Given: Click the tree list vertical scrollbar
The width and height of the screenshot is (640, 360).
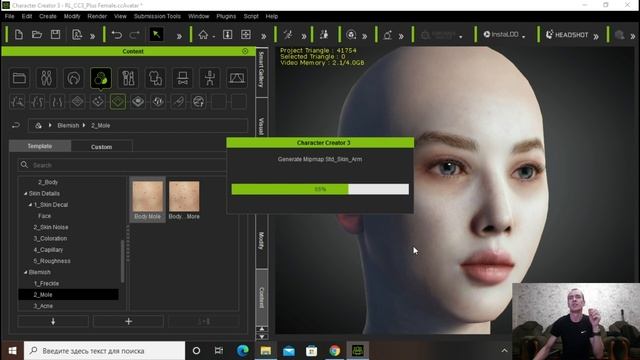Looking at the screenshot, I should (x=122, y=261).
